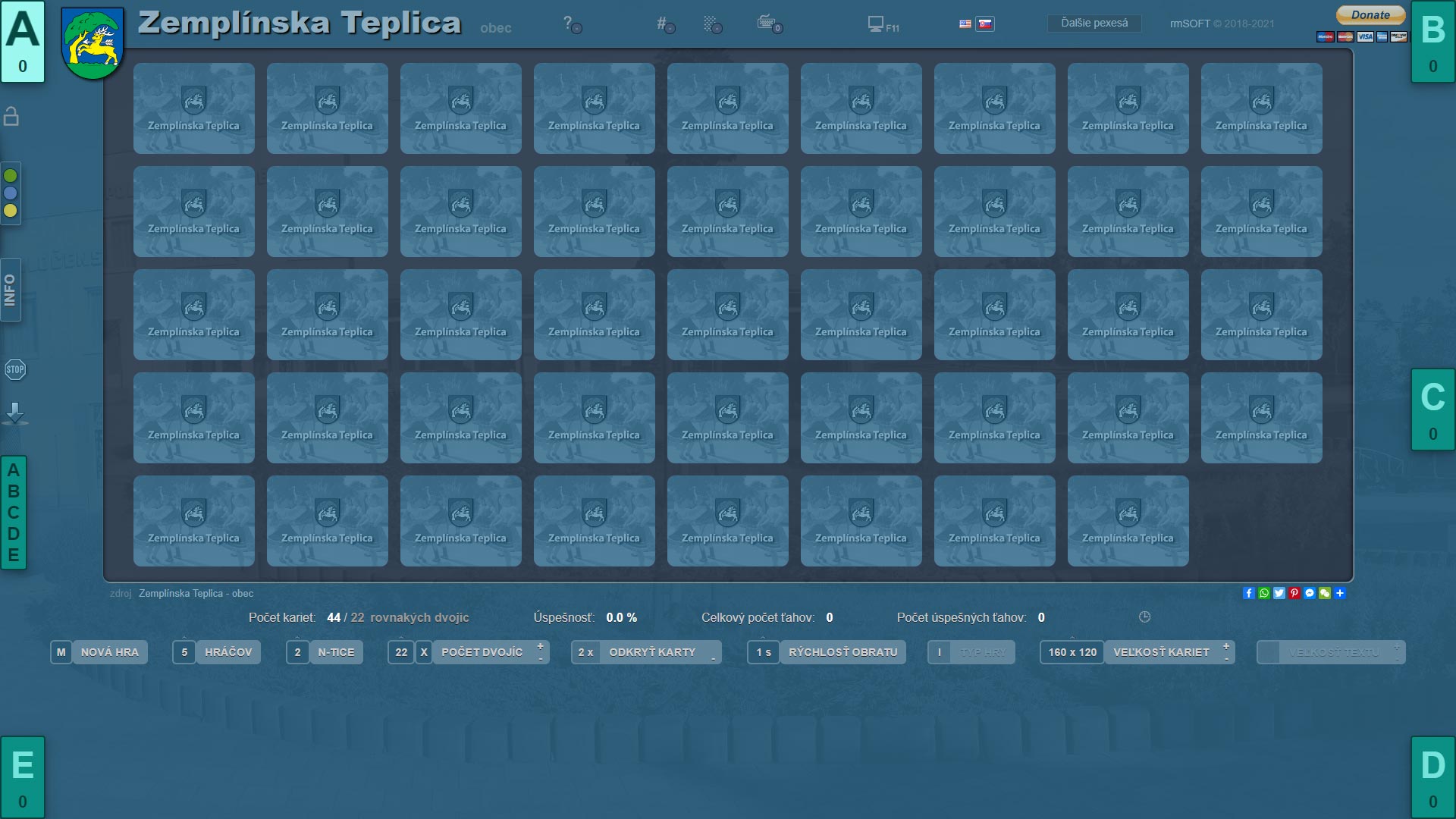Click the X box beside POČET DVOJÍC
1456x819 pixels.
(x=424, y=652)
